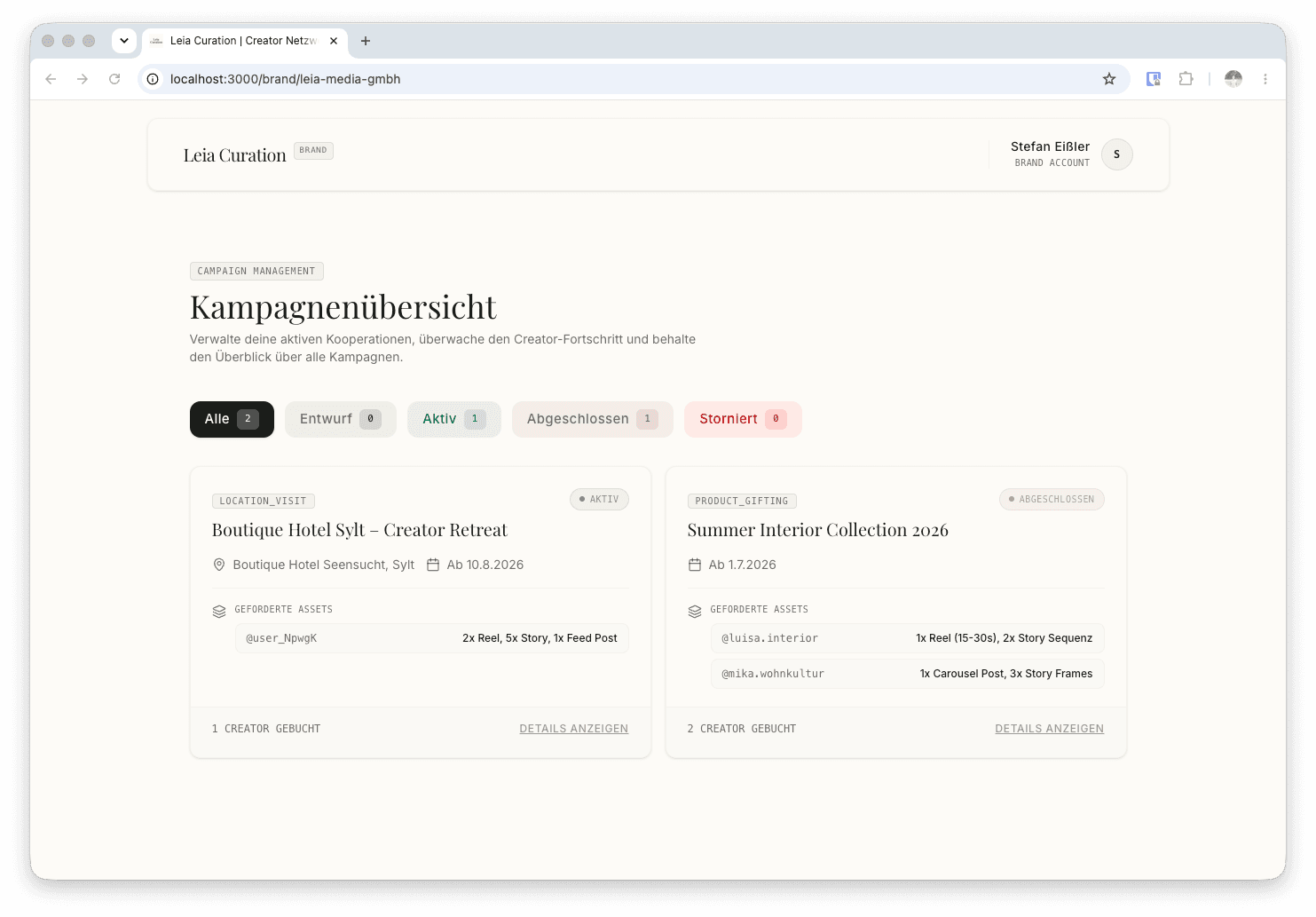Click the calendar icon beside Ab 10.8.2026
The width and height of the screenshot is (1316, 917).
[433, 565]
